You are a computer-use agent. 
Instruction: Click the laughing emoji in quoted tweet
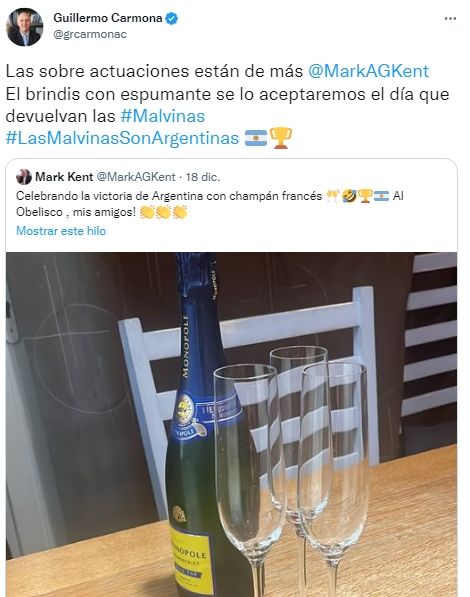pyautogui.click(x=349, y=196)
